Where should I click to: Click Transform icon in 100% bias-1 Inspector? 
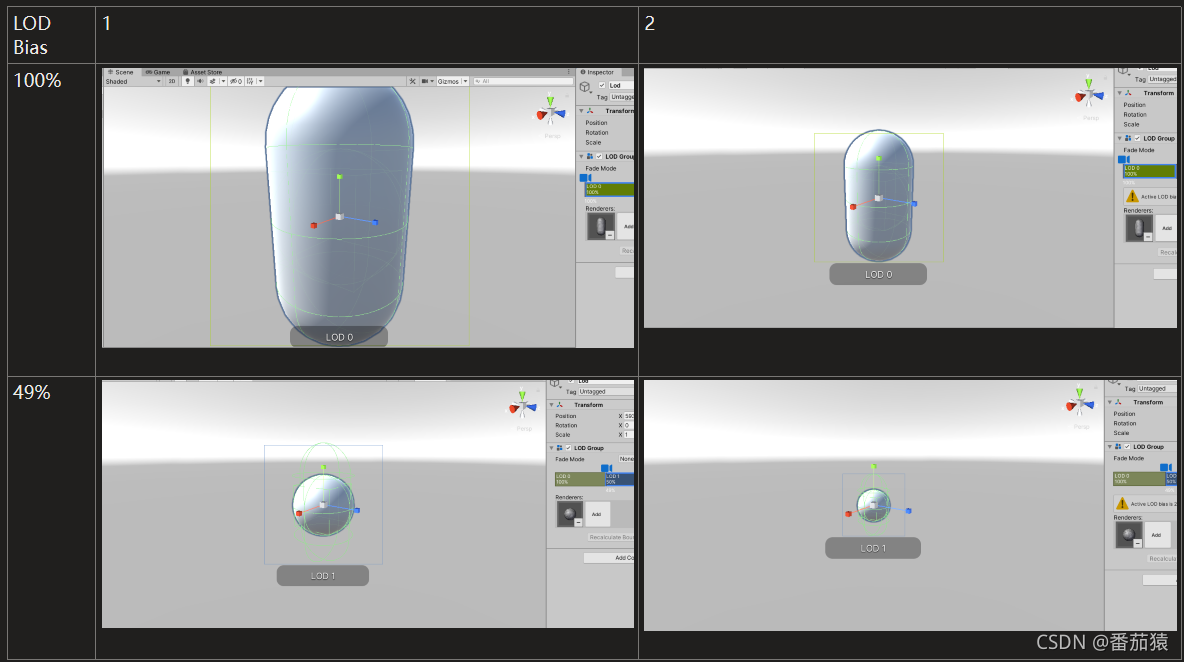590,111
